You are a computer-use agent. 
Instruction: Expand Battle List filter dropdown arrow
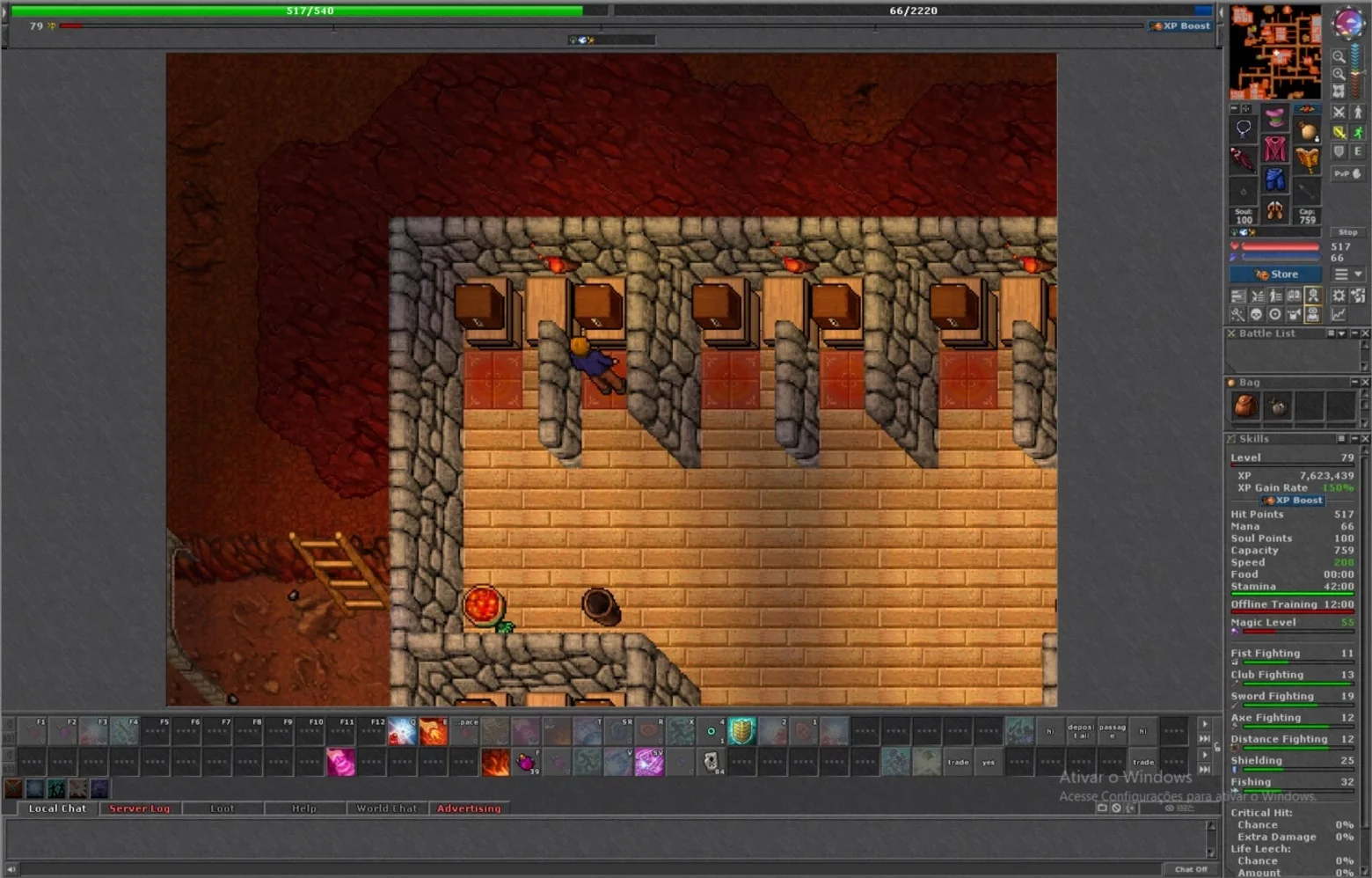tap(1342, 333)
